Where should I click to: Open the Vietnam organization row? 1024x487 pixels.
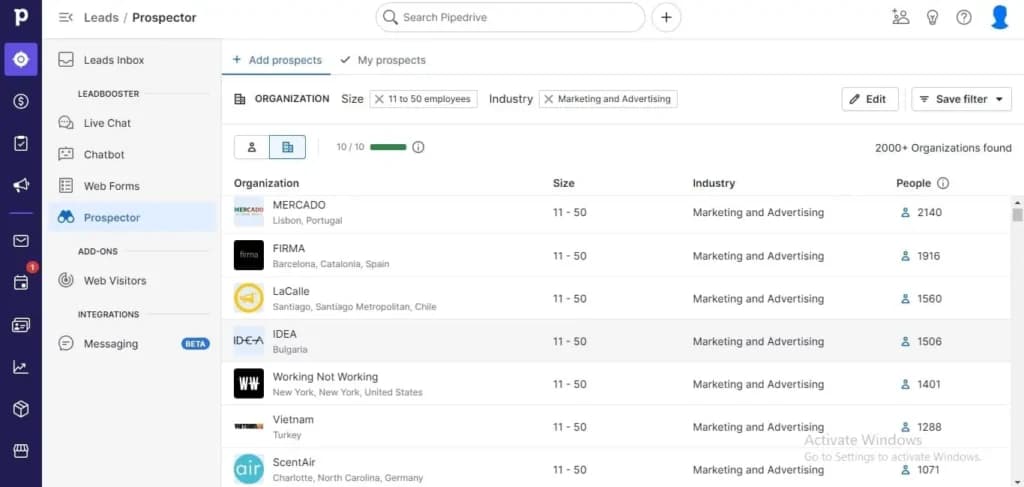point(616,426)
